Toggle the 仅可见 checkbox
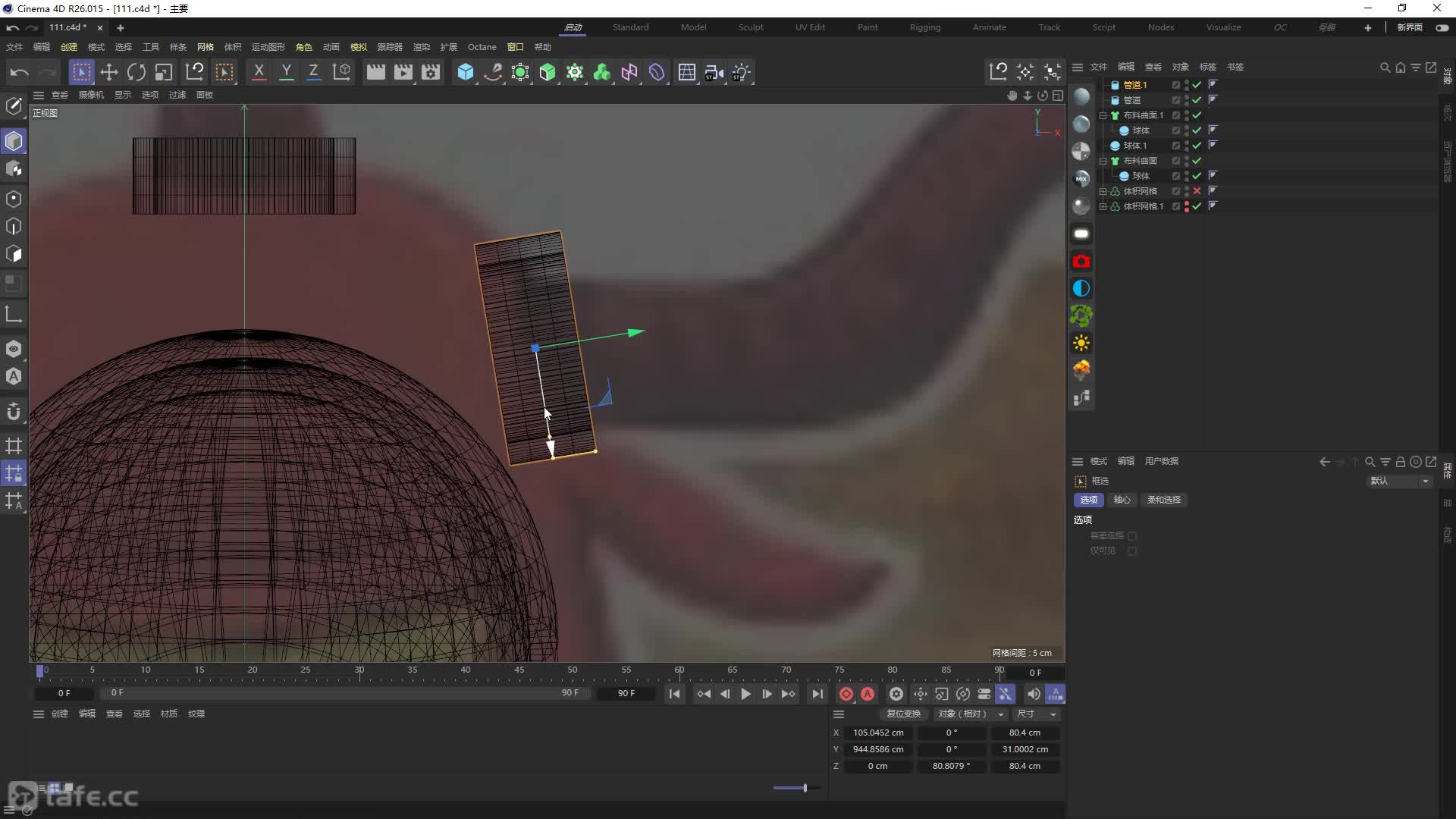 [x=1132, y=551]
